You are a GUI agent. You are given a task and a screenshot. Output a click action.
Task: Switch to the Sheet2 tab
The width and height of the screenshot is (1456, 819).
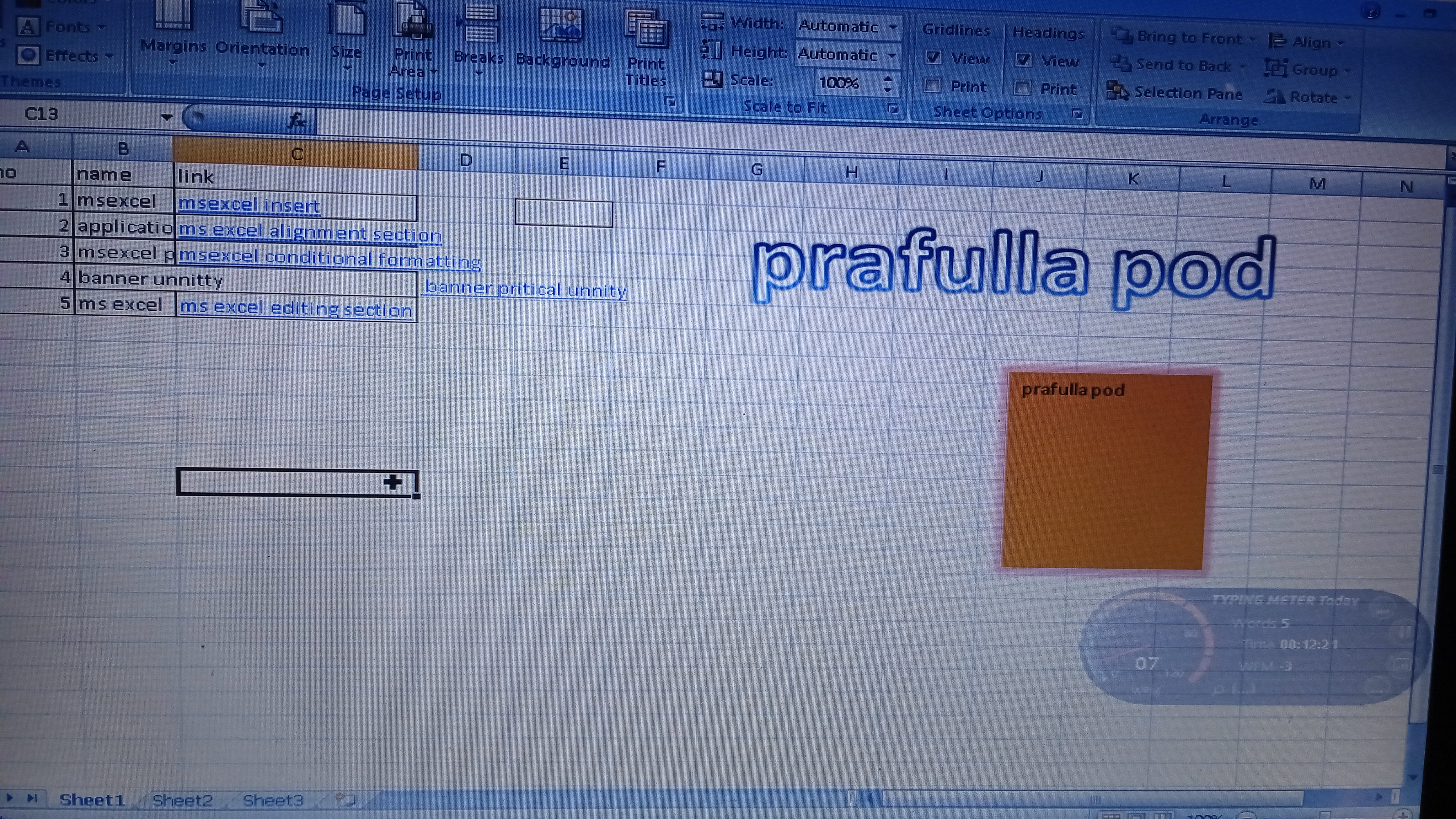pyautogui.click(x=183, y=800)
